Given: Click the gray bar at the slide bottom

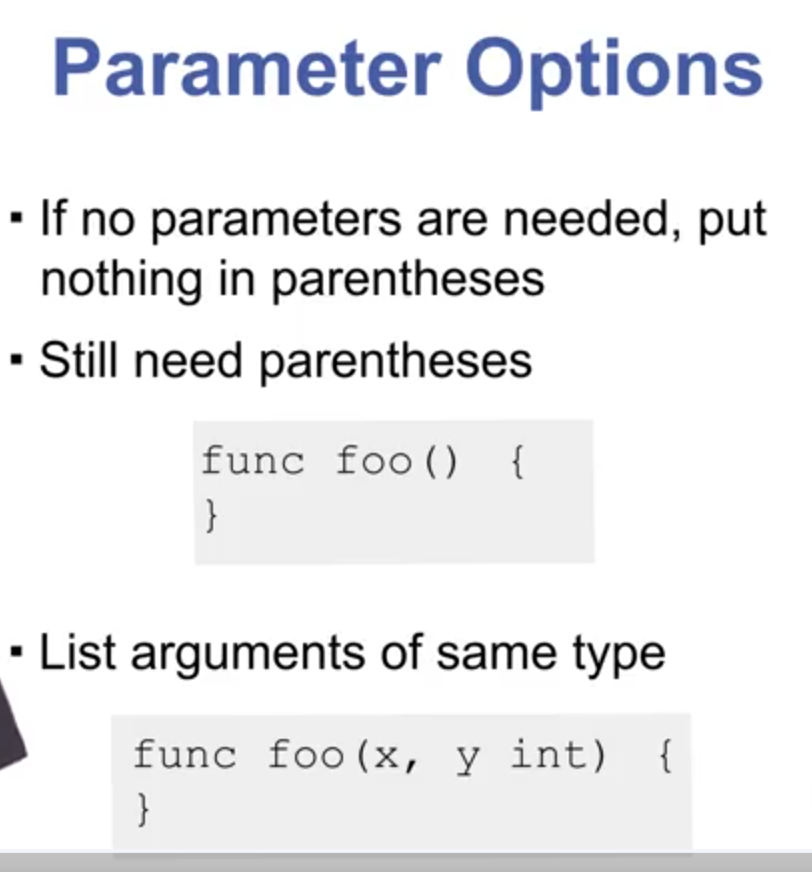Looking at the screenshot, I should 406,862.
